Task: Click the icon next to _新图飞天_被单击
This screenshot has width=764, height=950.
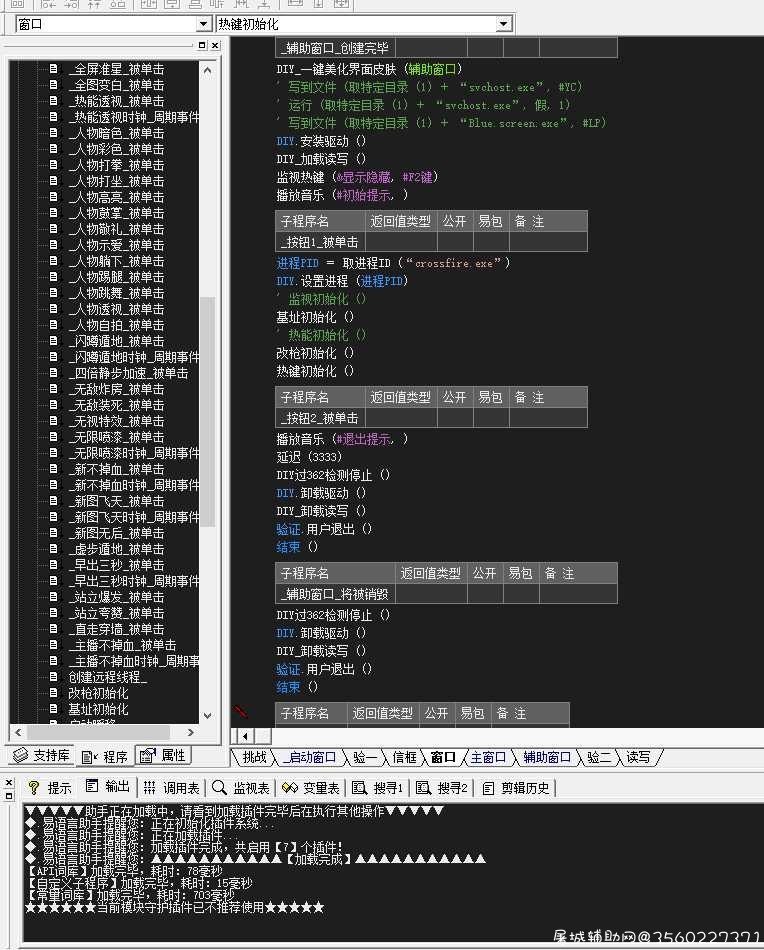Action: click(x=54, y=501)
